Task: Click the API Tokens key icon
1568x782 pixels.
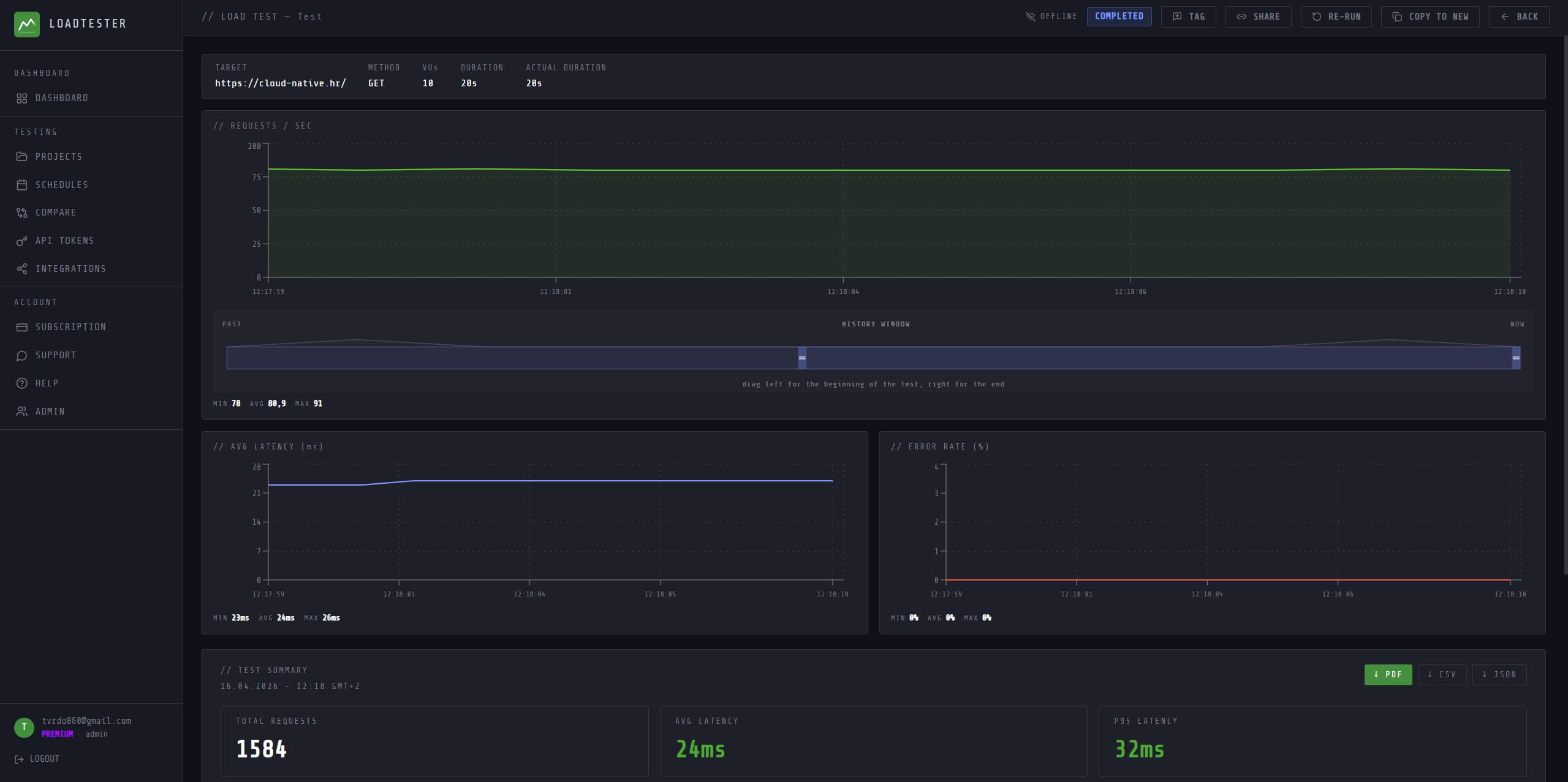Action: [22, 241]
